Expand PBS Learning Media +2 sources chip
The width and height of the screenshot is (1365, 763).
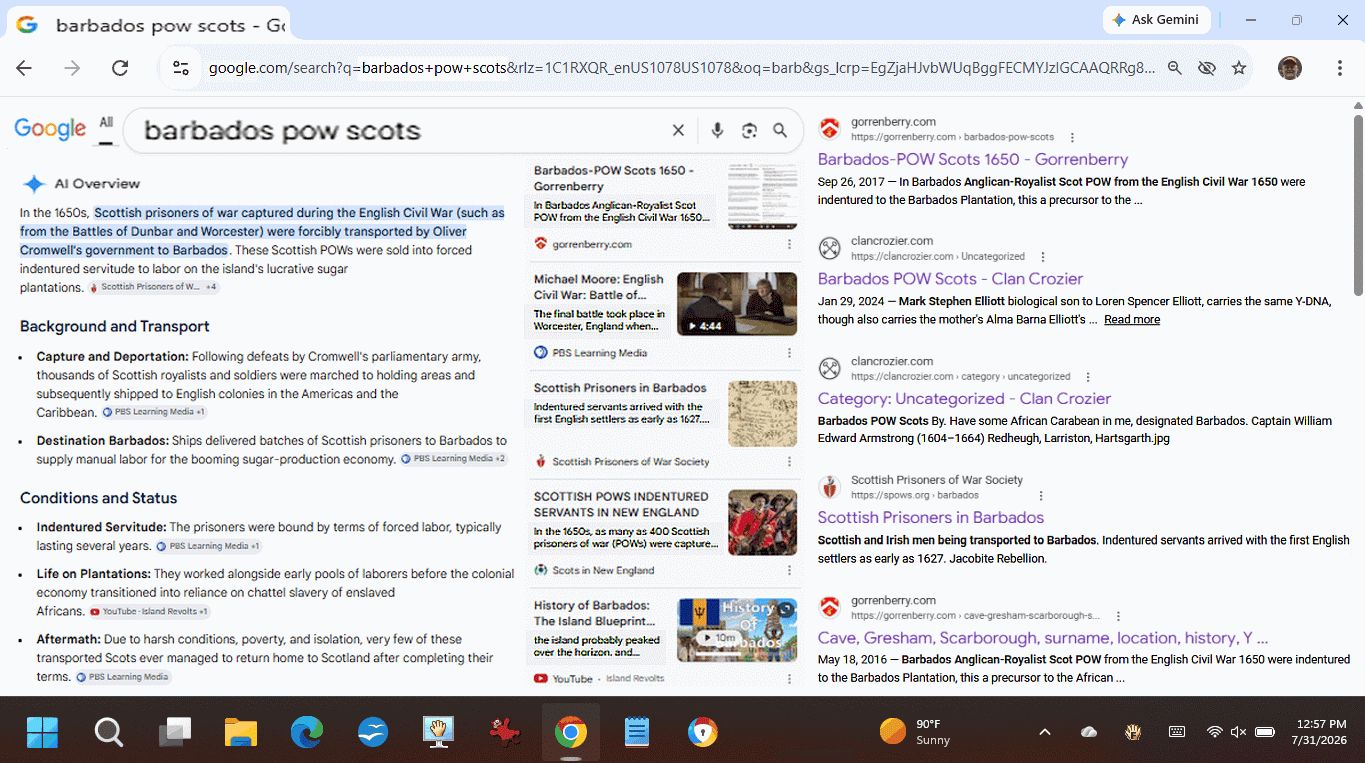454,459
